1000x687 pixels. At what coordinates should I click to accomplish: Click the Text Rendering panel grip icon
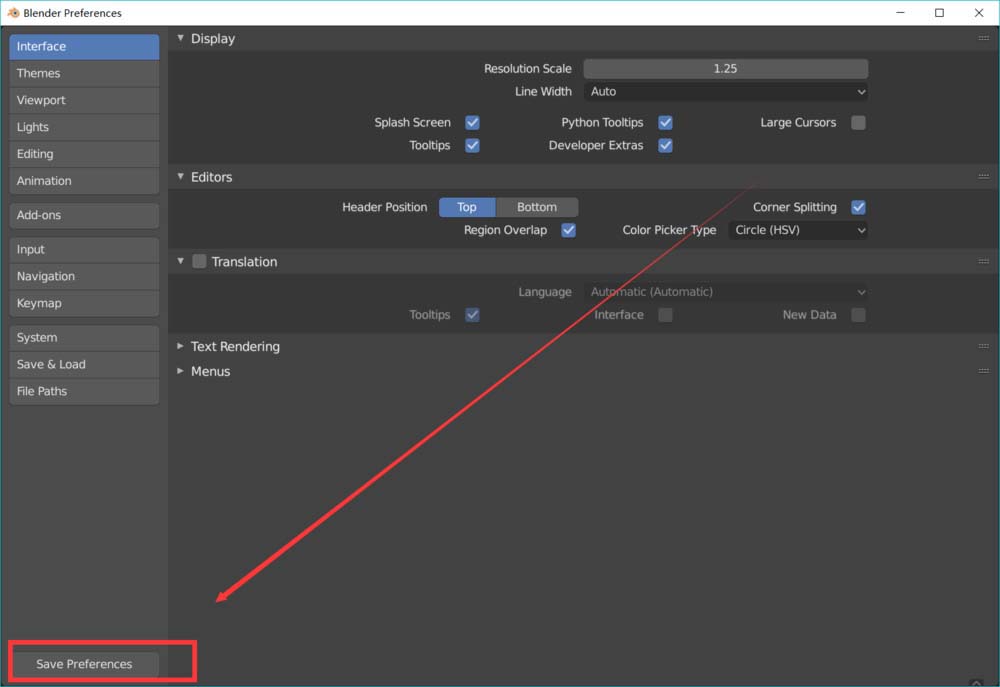pyautogui.click(x=984, y=346)
